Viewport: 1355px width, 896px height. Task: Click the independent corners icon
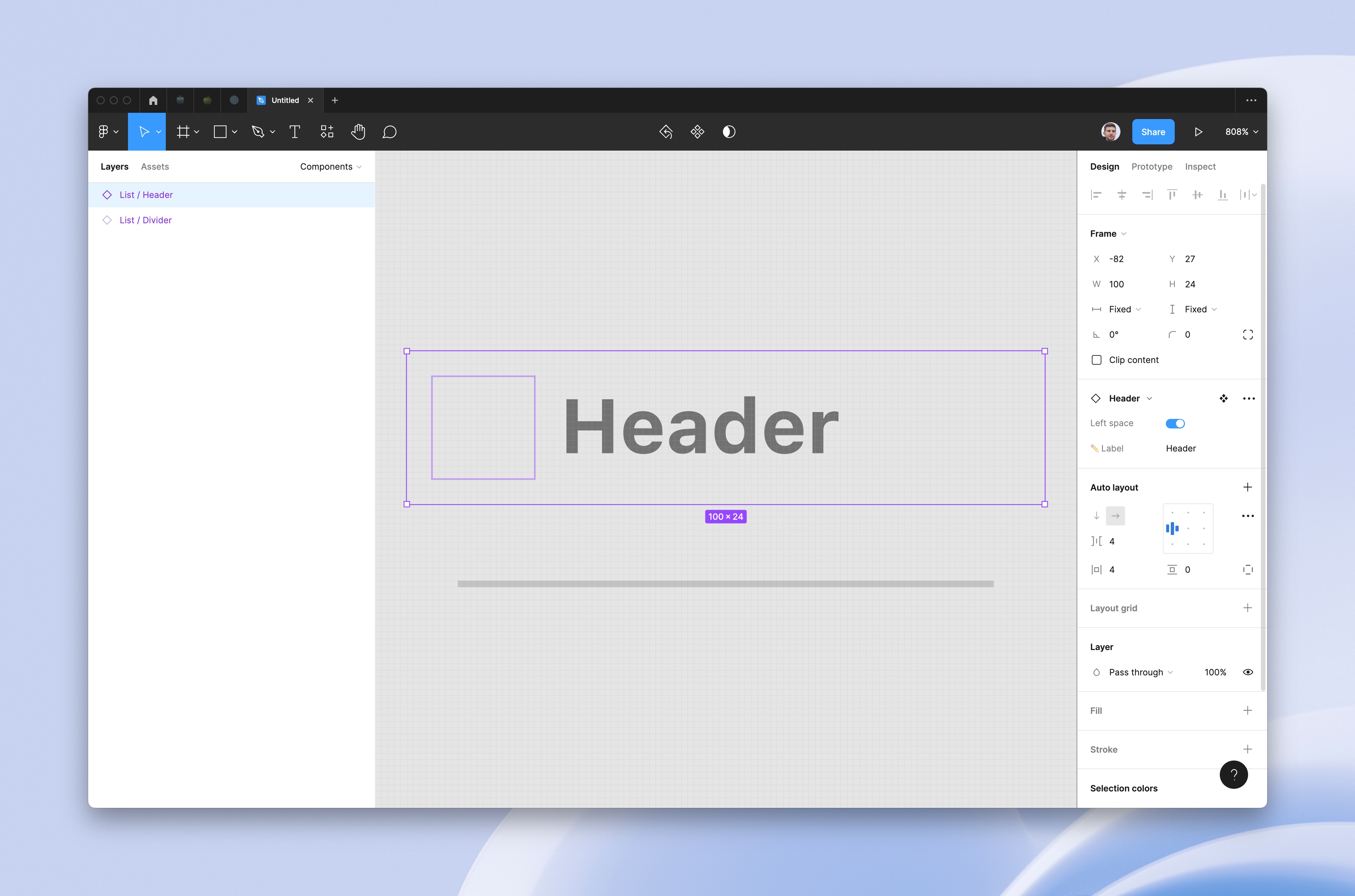coord(1247,335)
